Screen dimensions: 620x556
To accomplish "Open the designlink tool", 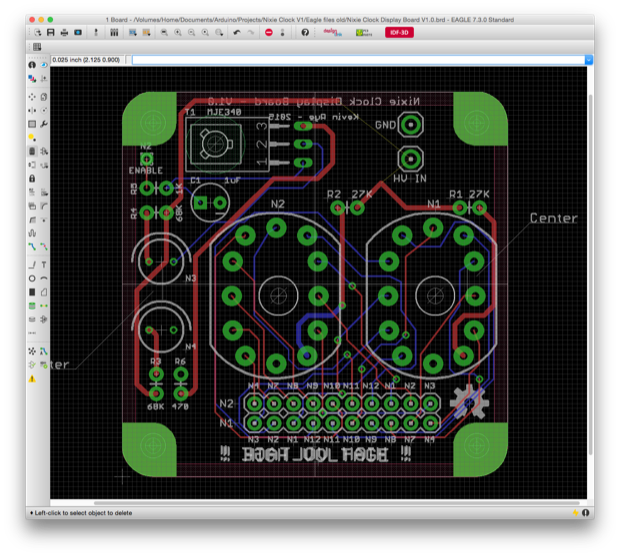I will 332,32.
